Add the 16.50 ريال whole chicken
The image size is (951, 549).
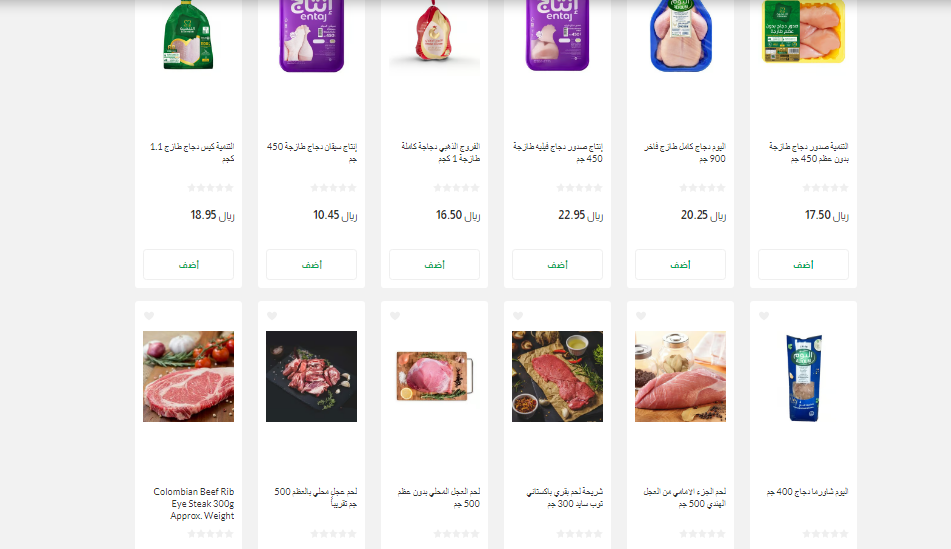(435, 264)
